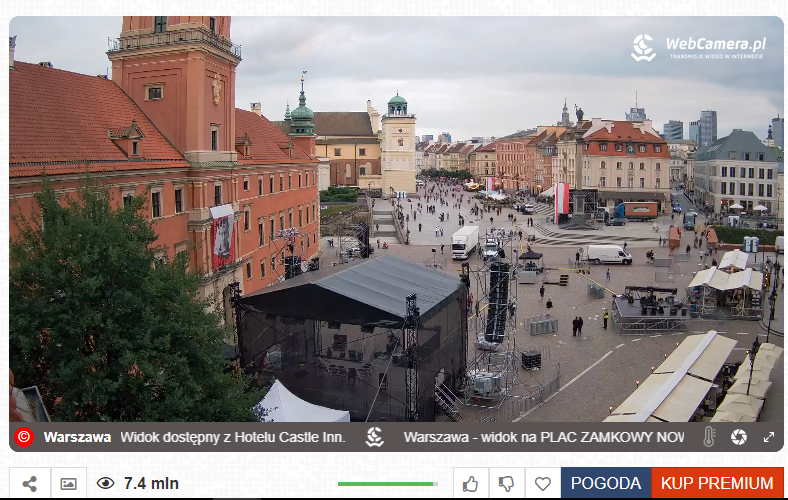This screenshot has height=500, width=788.
Task: Open the image gallery icon
Action: click(x=68, y=483)
